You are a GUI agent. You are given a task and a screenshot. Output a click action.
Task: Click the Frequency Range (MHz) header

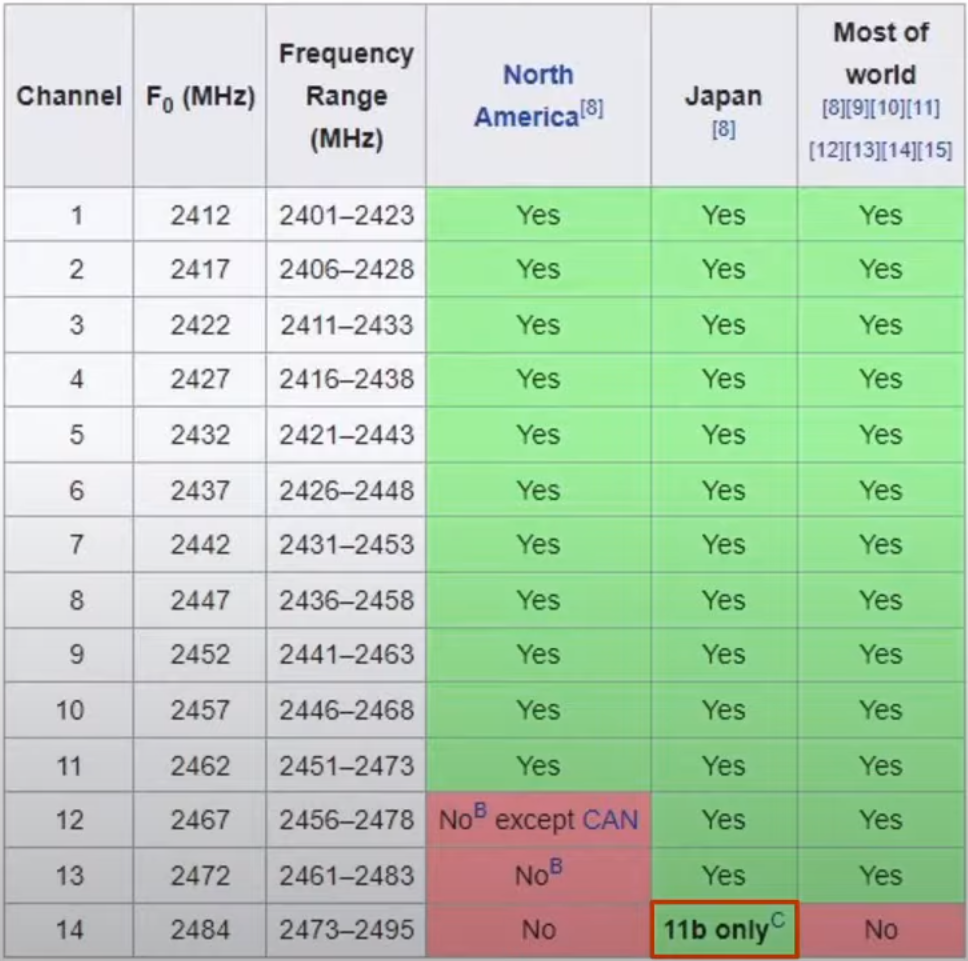346,96
